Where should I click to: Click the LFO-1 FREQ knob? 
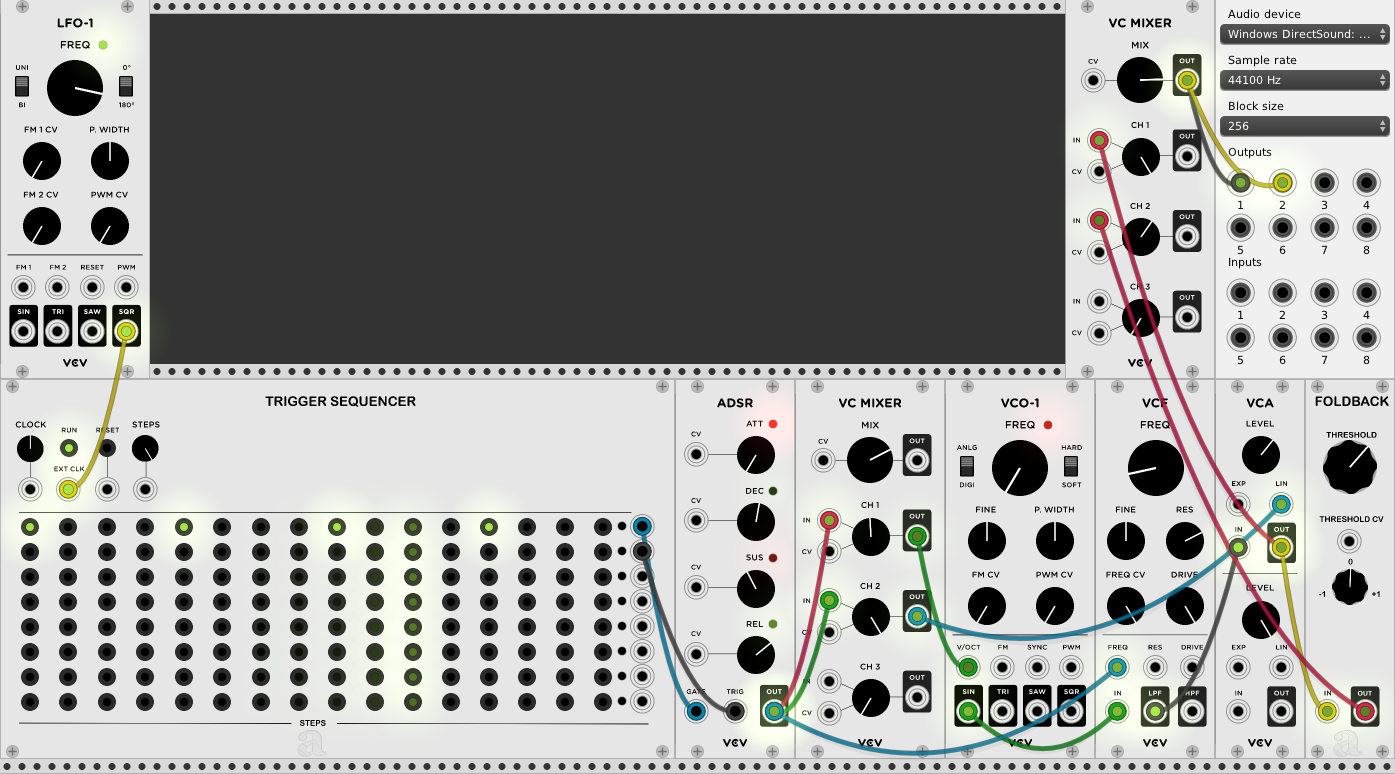point(75,88)
